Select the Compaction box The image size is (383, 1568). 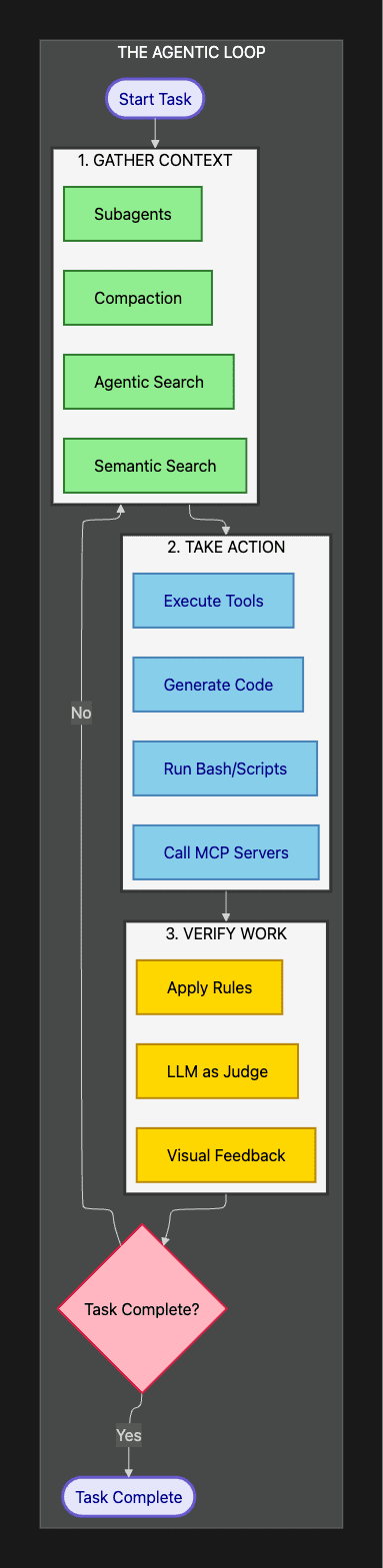pos(138,298)
